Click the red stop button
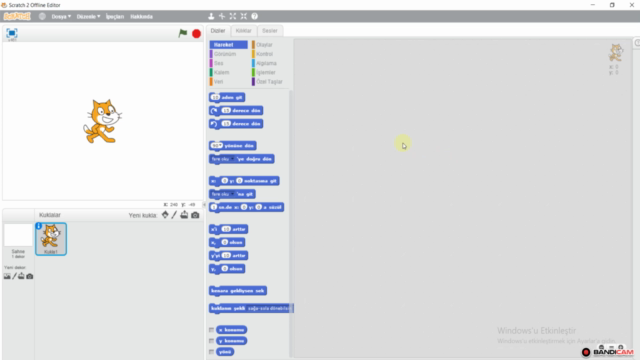640x360 pixels. (196, 33)
